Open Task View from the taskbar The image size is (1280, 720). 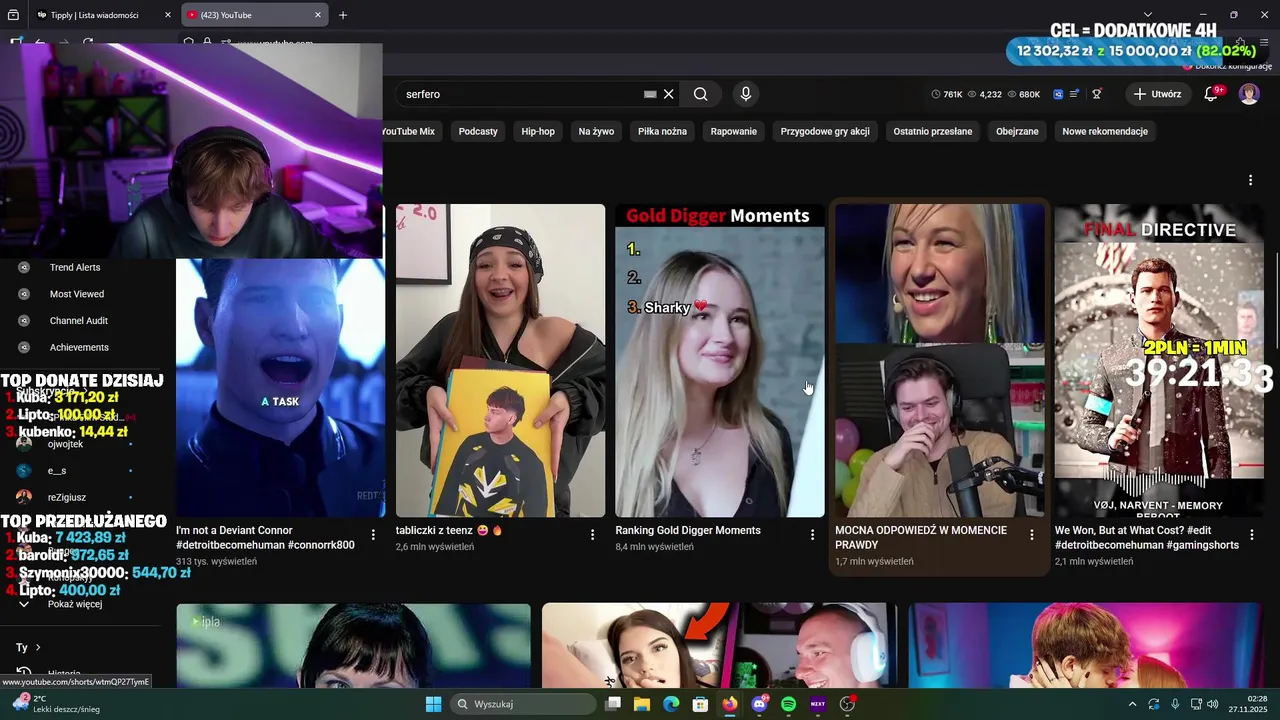(613, 704)
